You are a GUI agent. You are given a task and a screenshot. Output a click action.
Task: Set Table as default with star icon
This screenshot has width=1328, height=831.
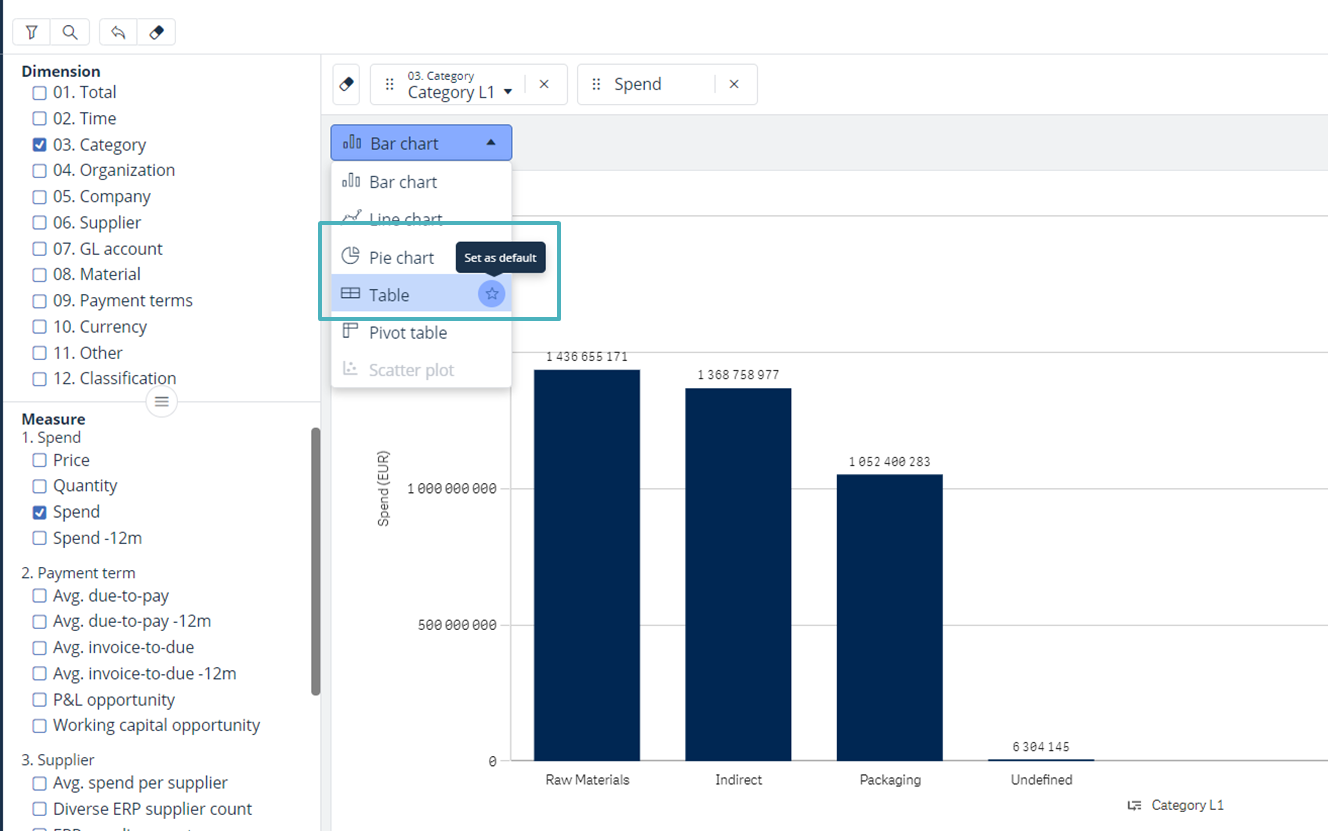(x=491, y=294)
